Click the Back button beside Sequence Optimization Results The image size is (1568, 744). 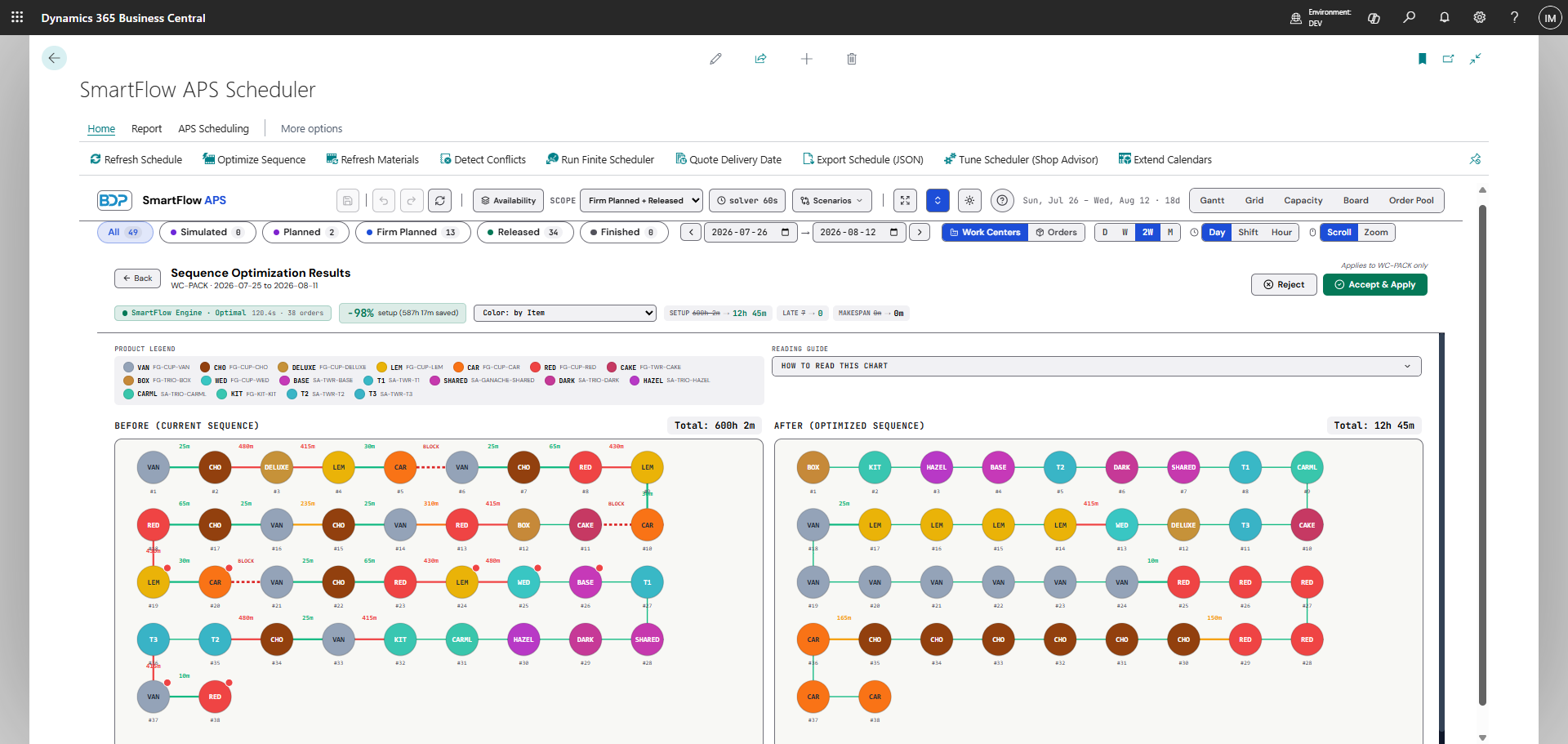[137, 278]
